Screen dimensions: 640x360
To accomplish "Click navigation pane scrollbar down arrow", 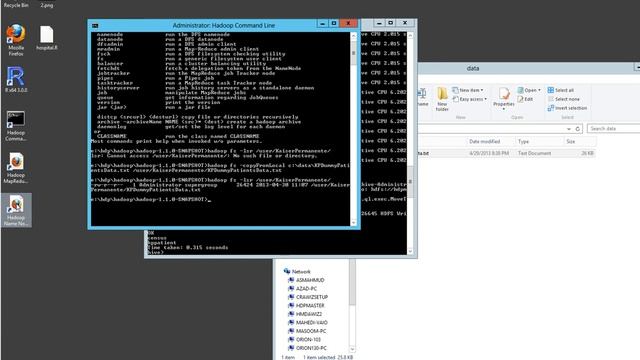I will tap(352, 349).
